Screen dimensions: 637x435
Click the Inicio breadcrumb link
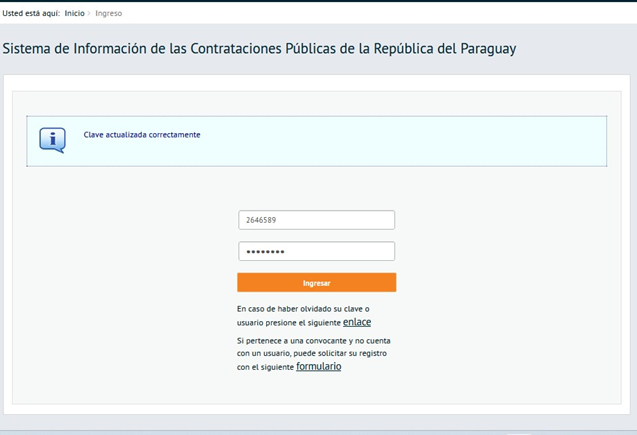click(74, 13)
